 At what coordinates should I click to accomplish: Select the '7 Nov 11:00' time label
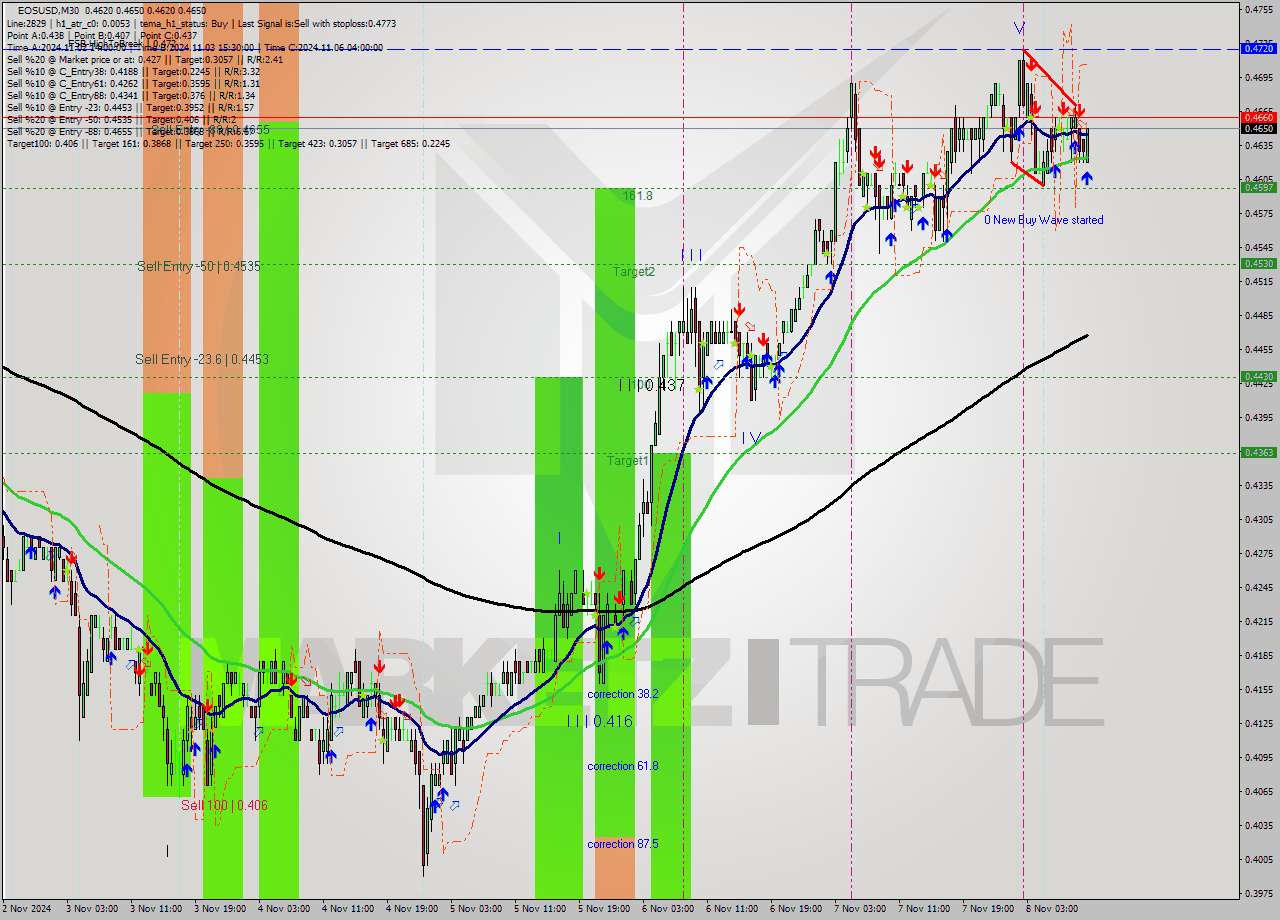[924, 909]
